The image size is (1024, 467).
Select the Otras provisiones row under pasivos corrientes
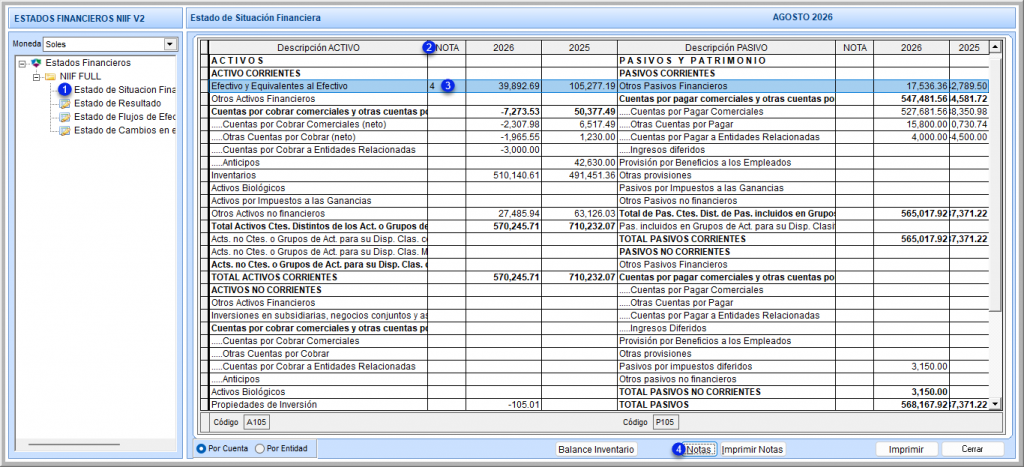point(726,175)
